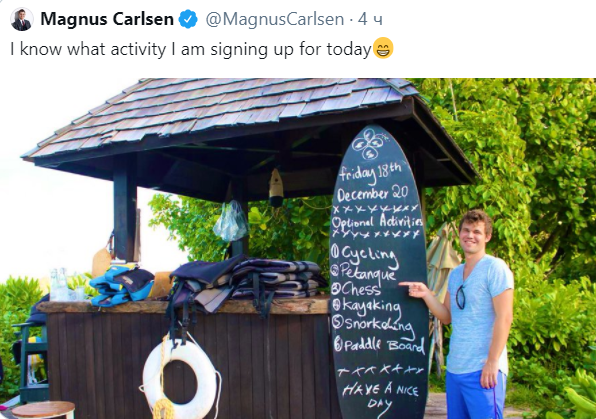Screen dimensions: 596x419
Task: Click the circled 3 beside Chess
Action: coord(335,290)
